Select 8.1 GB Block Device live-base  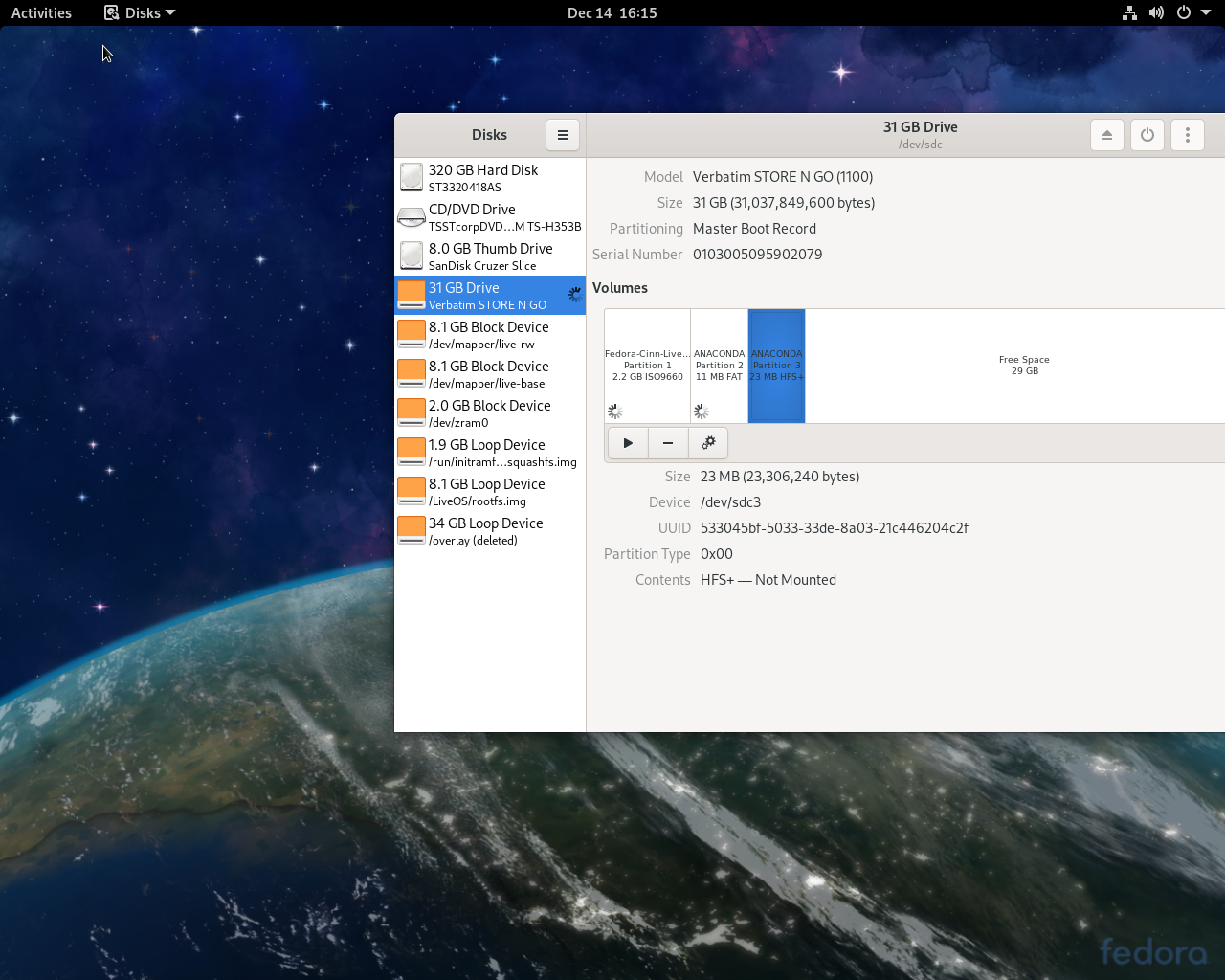(490, 374)
